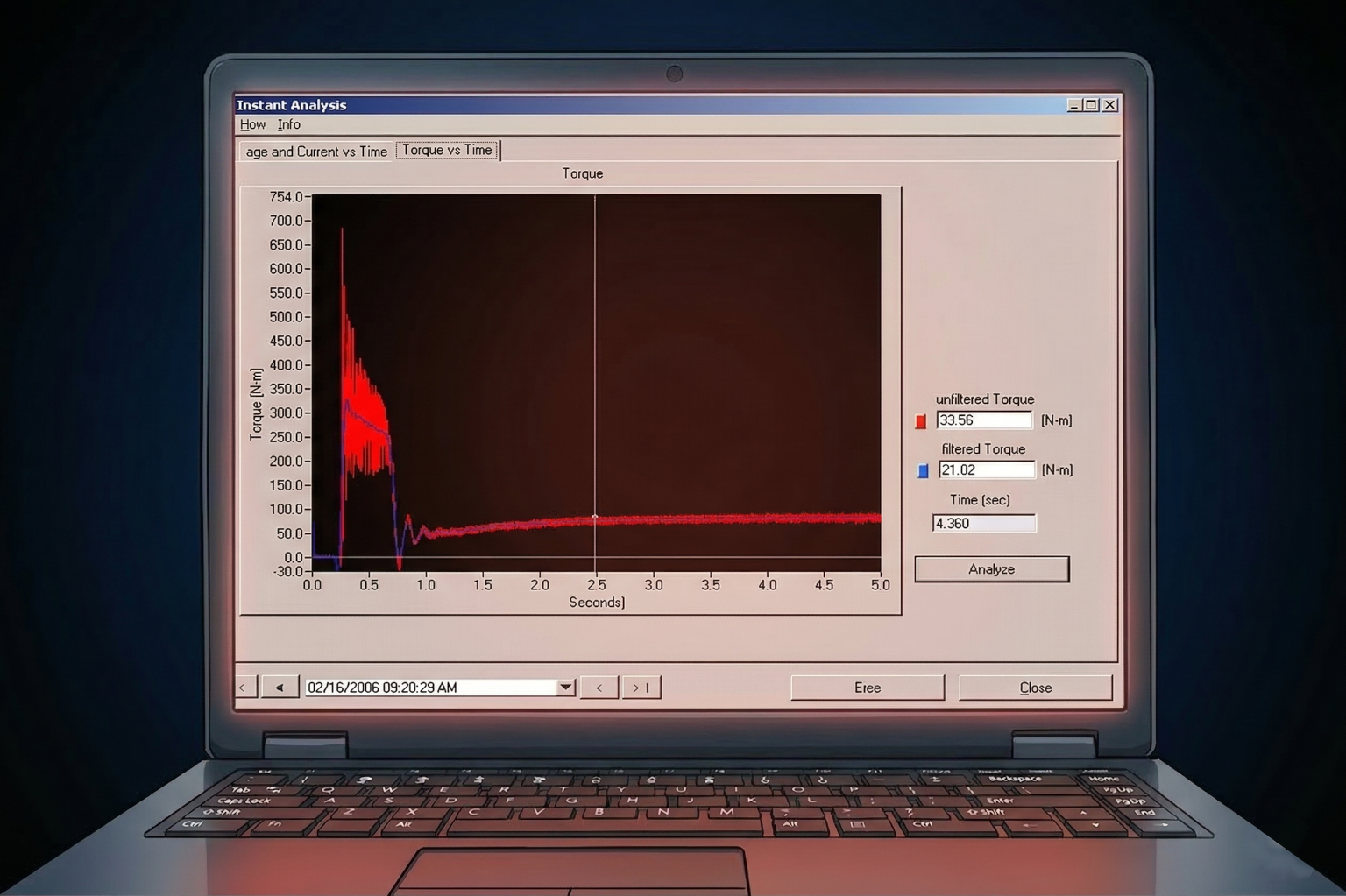Close the window via title bar X
This screenshot has height=896, width=1346.
[1109, 105]
